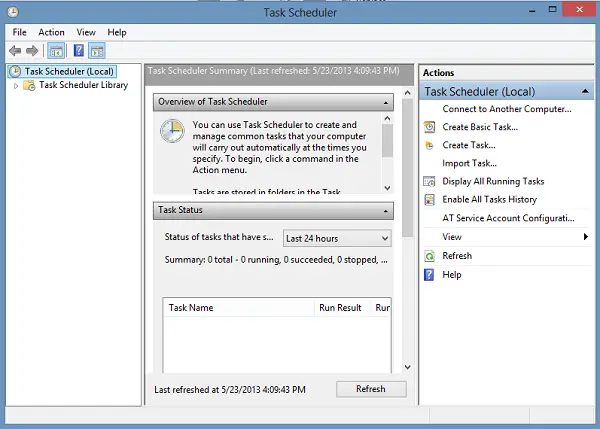Click Create Task action
600x429 pixels.
tap(469, 145)
